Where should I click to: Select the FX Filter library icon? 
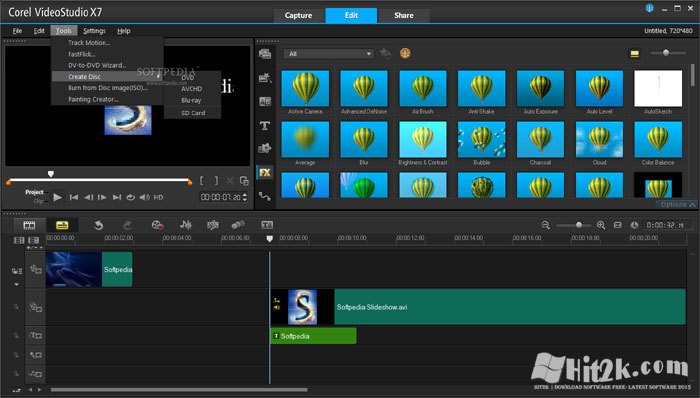point(265,172)
